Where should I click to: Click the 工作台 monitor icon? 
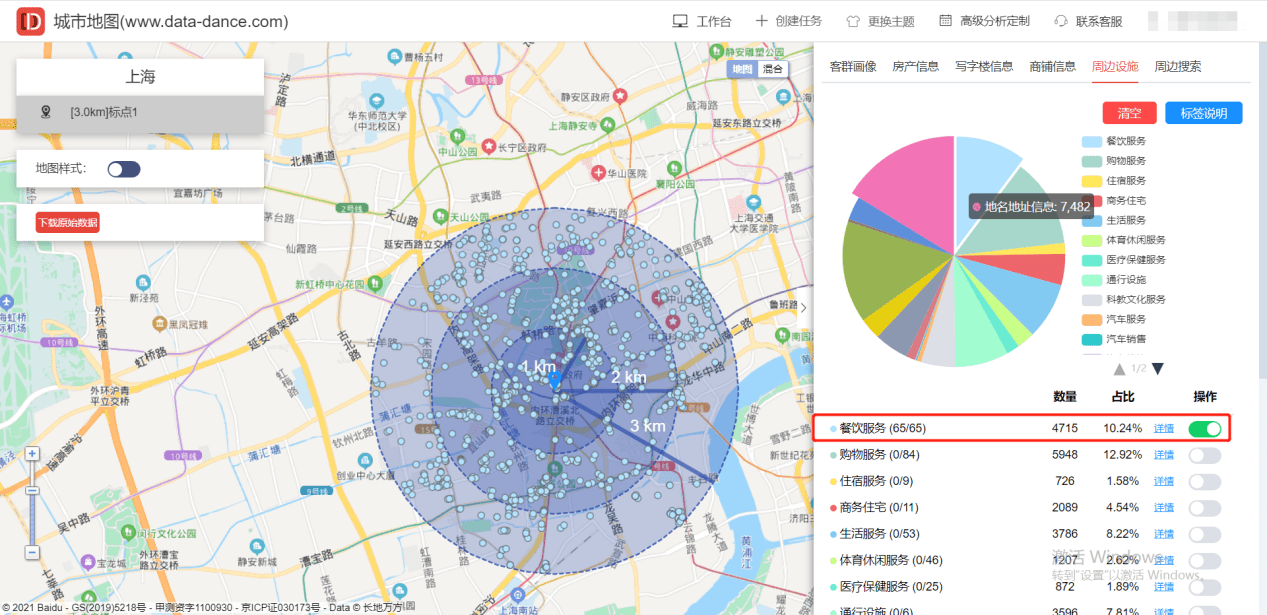click(x=680, y=21)
